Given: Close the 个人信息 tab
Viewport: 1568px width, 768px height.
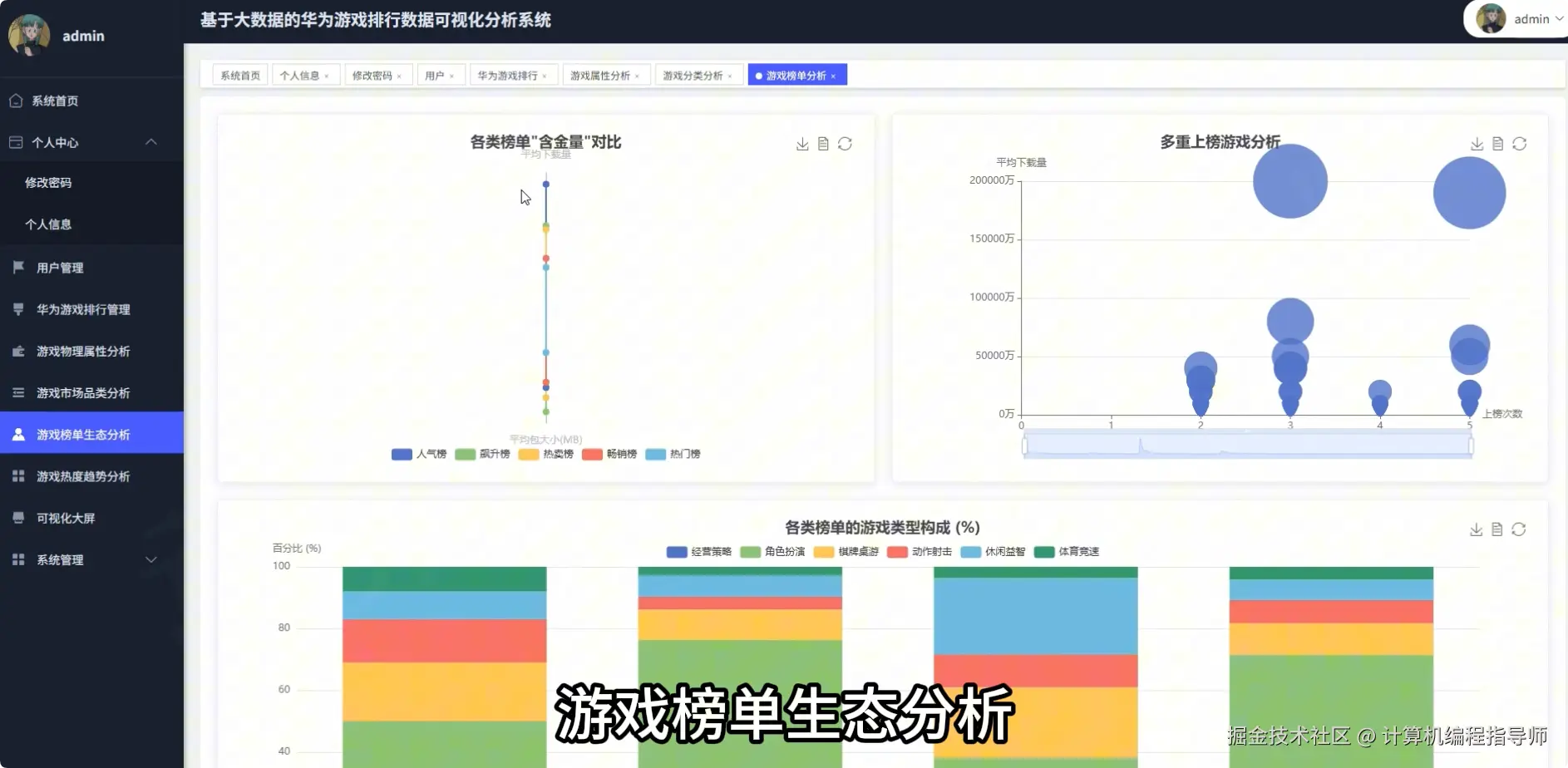Looking at the screenshot, I should coord(327,76).
